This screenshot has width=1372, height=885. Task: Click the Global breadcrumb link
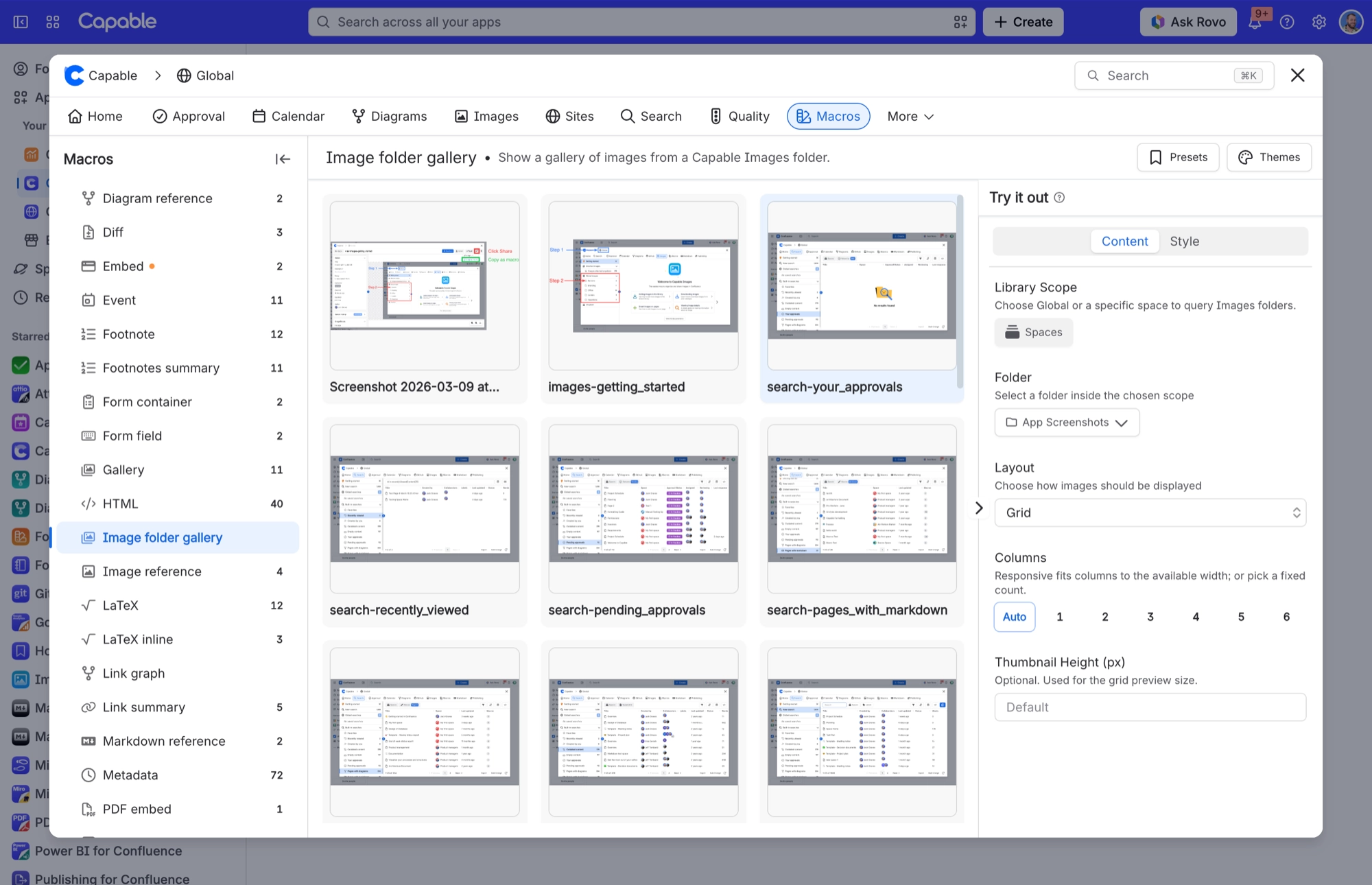[x=205, y=75]
